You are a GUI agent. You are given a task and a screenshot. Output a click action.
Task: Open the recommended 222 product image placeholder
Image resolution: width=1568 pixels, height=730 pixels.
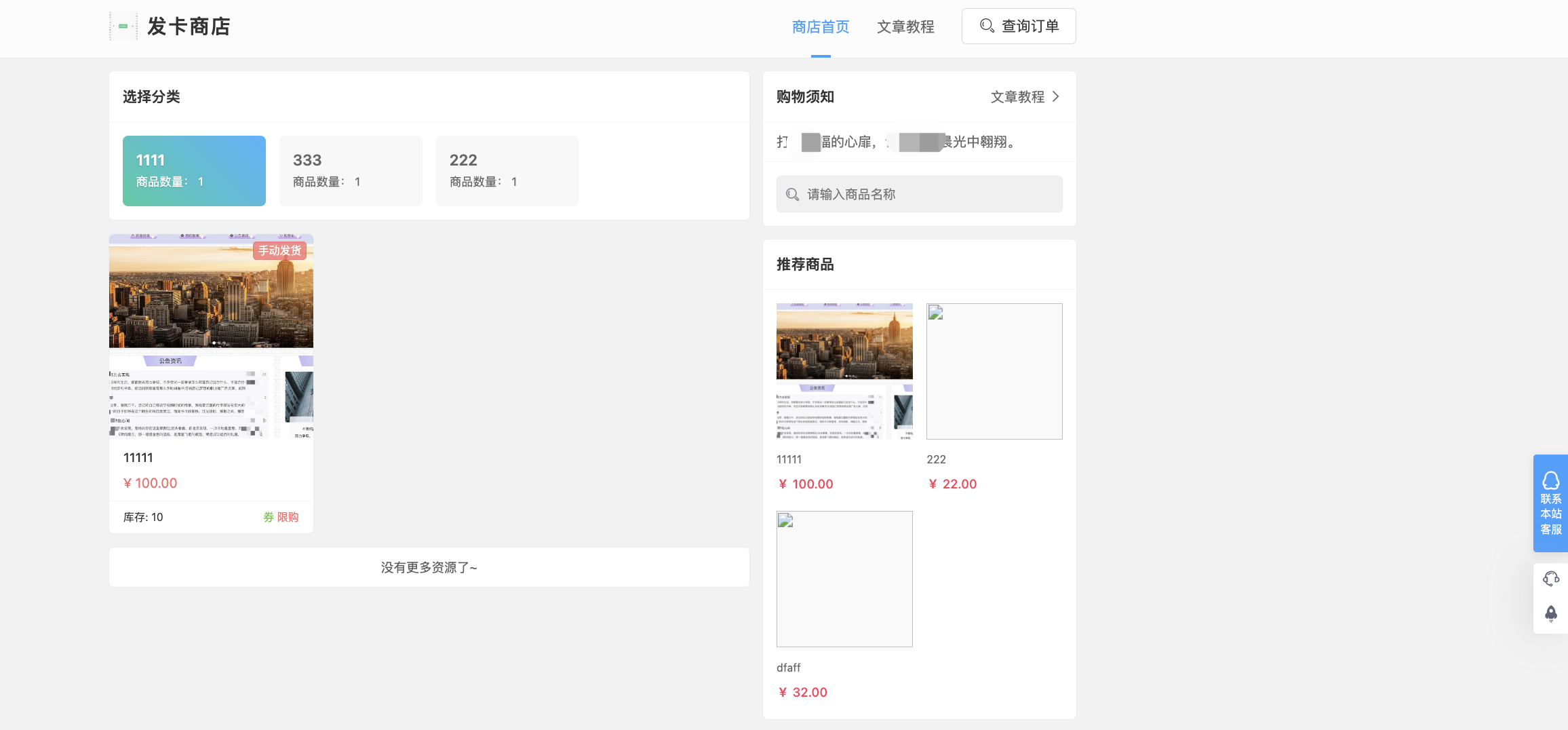click(x=994, y=371)
